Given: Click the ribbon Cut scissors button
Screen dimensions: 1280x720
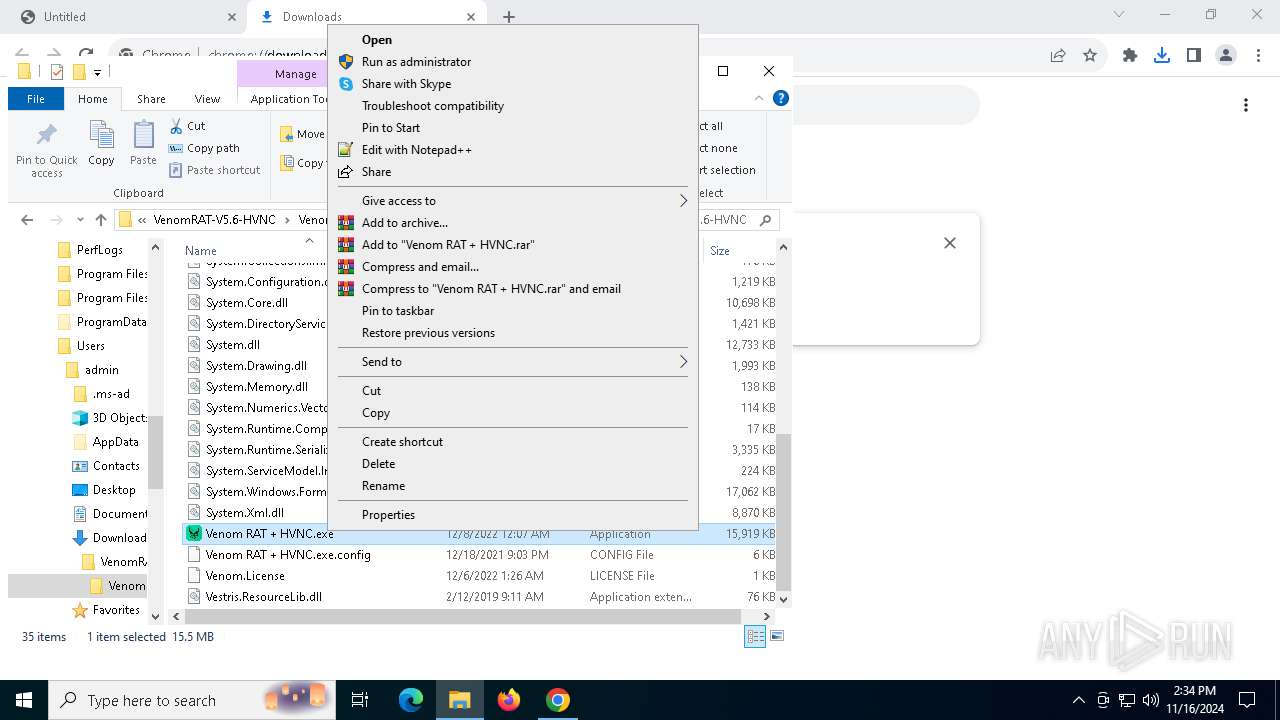Looking at the screenshot, I should coord(187,126).
